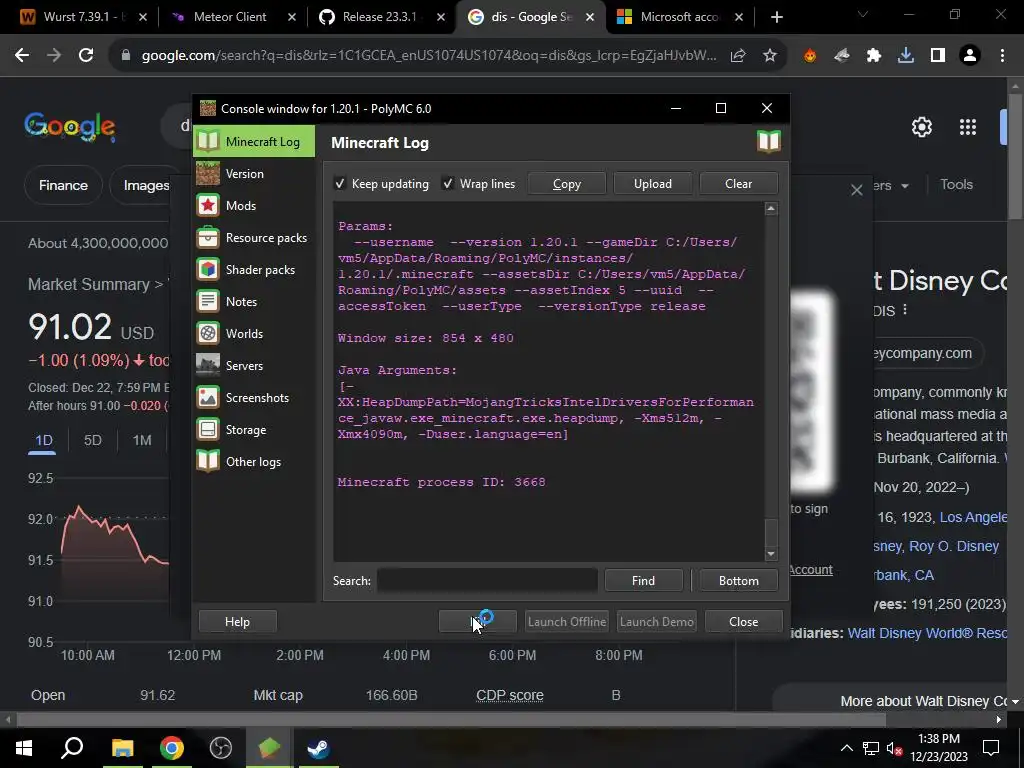Open a new browser tab
Viewport: 1024px width, 768px height.
click(x=776, y=17)
